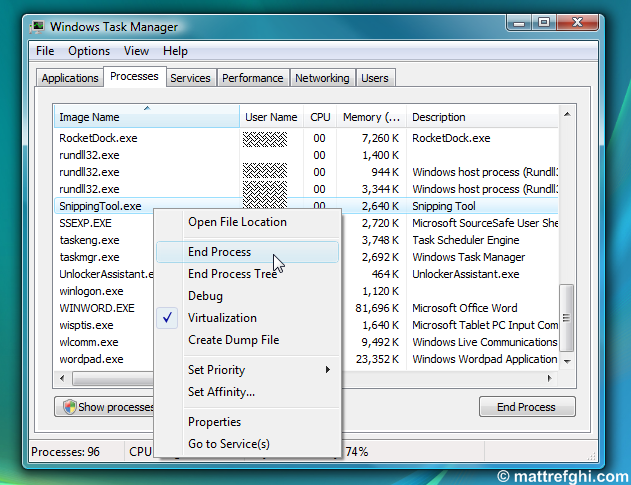Click the vertical scrollbar thumb

click(x=567, y=318)
